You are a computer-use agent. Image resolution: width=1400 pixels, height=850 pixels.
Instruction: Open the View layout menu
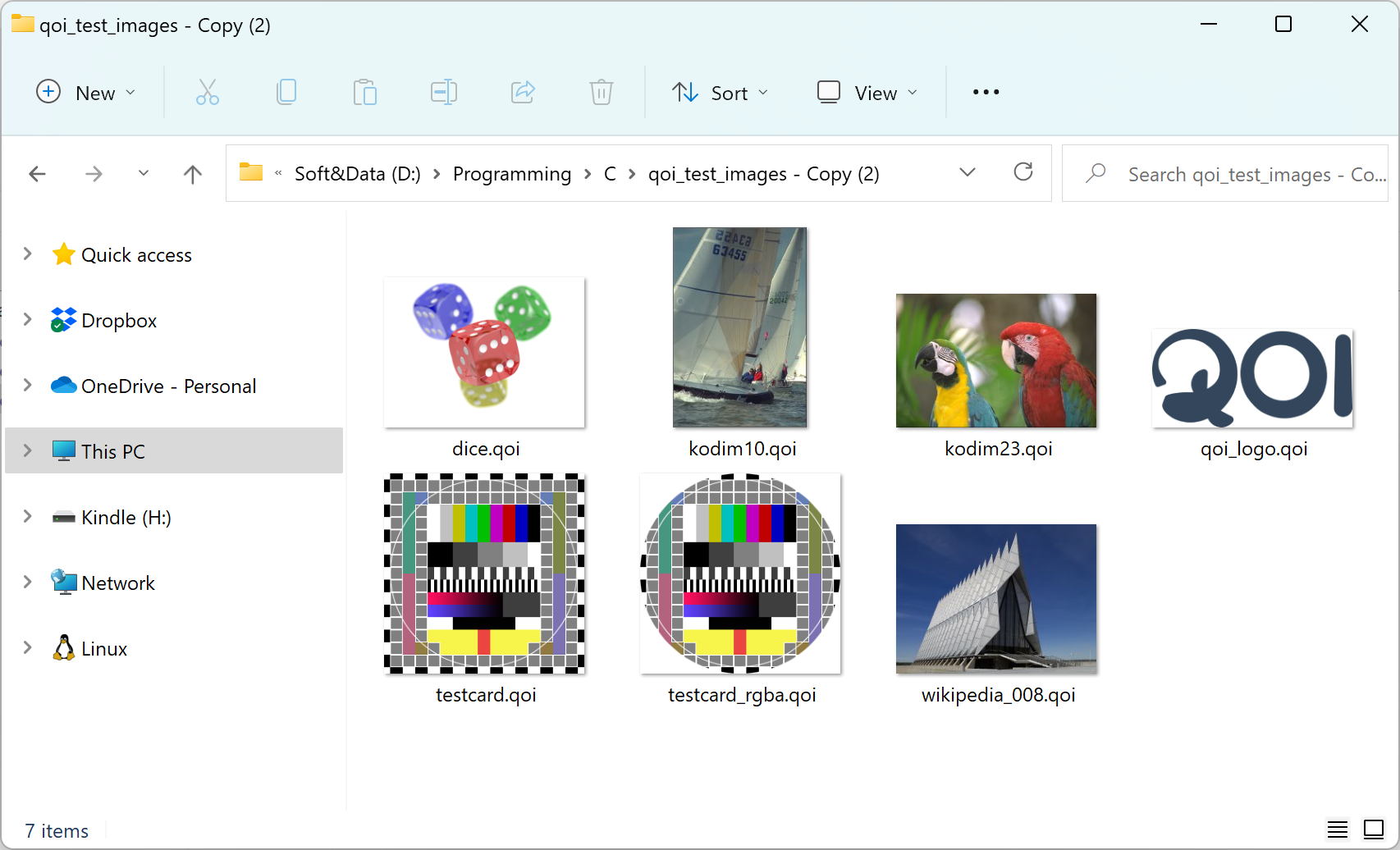tap(867, 92)
